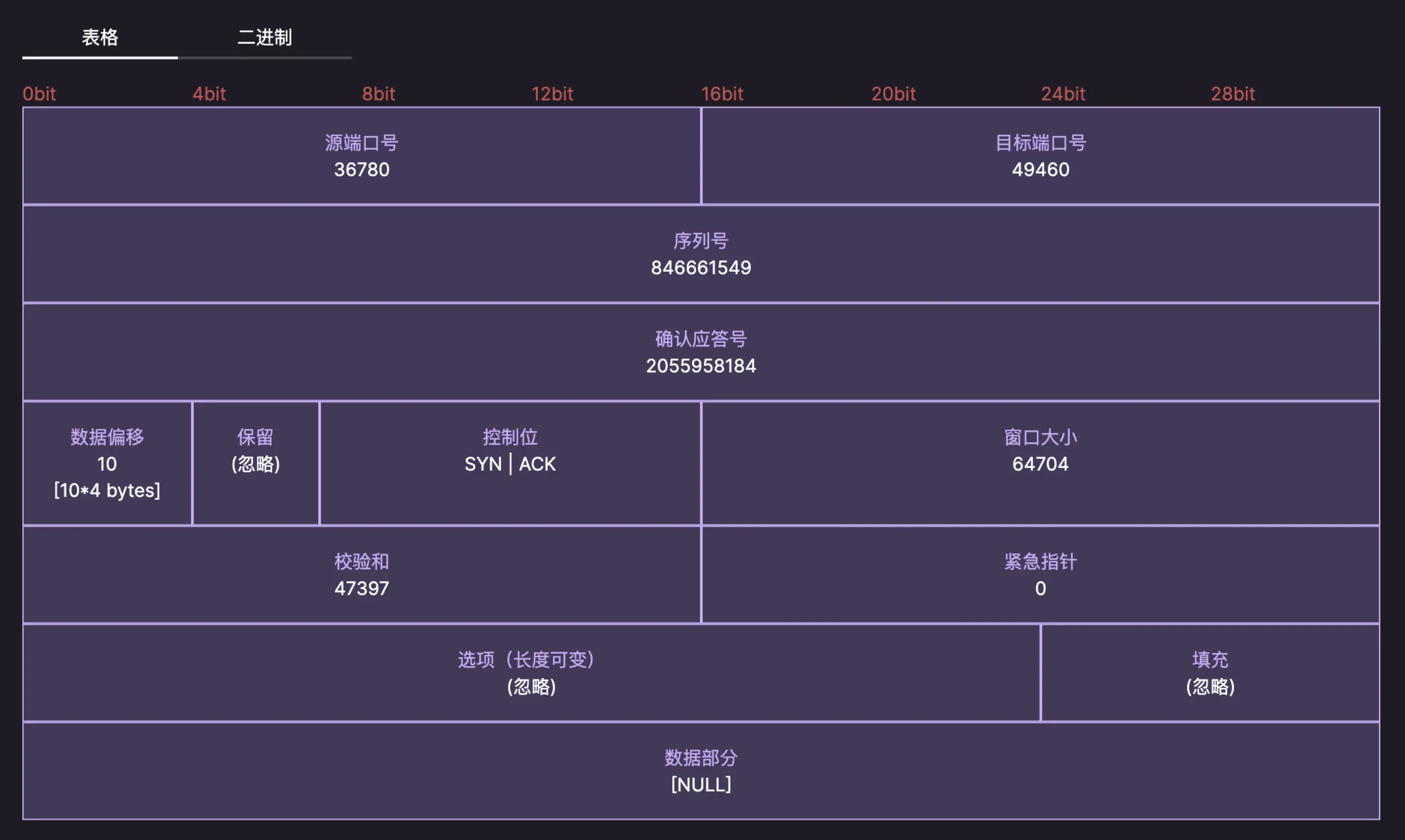Select the 控制位 SYN | ACK cell
Screen dimensions: 1405x840
coord(510,463)
